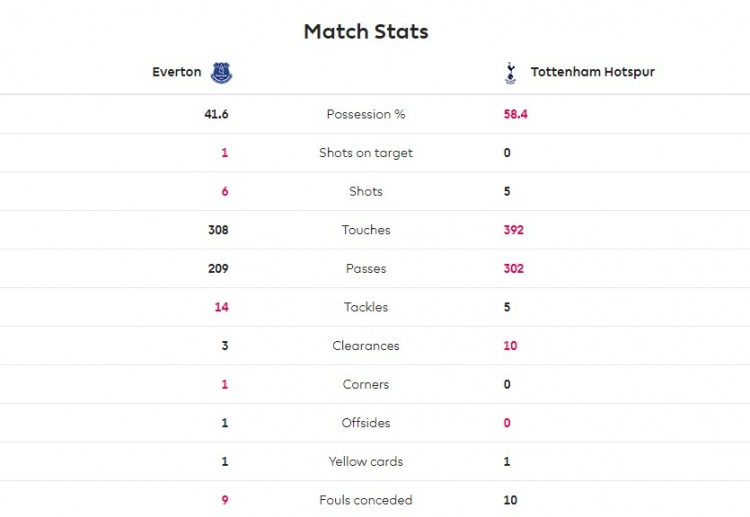Select Everton's 14 tackles value
Screen dimensions: 750x517
click(x=221, y=307)
